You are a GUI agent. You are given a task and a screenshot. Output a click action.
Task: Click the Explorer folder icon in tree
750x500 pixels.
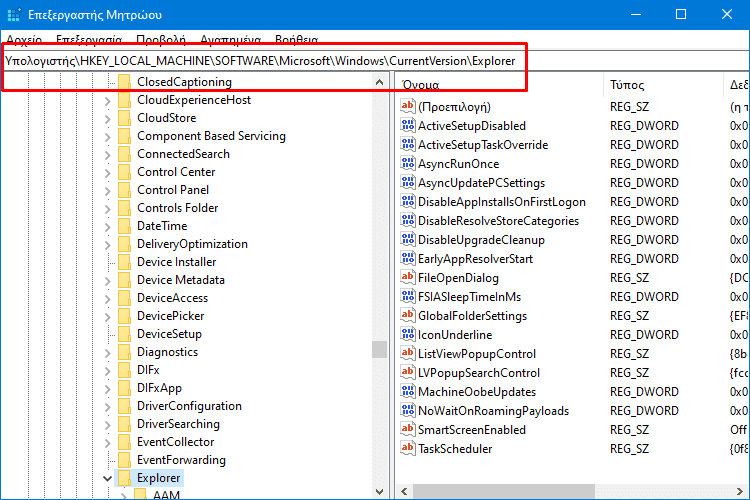[124, 478]
